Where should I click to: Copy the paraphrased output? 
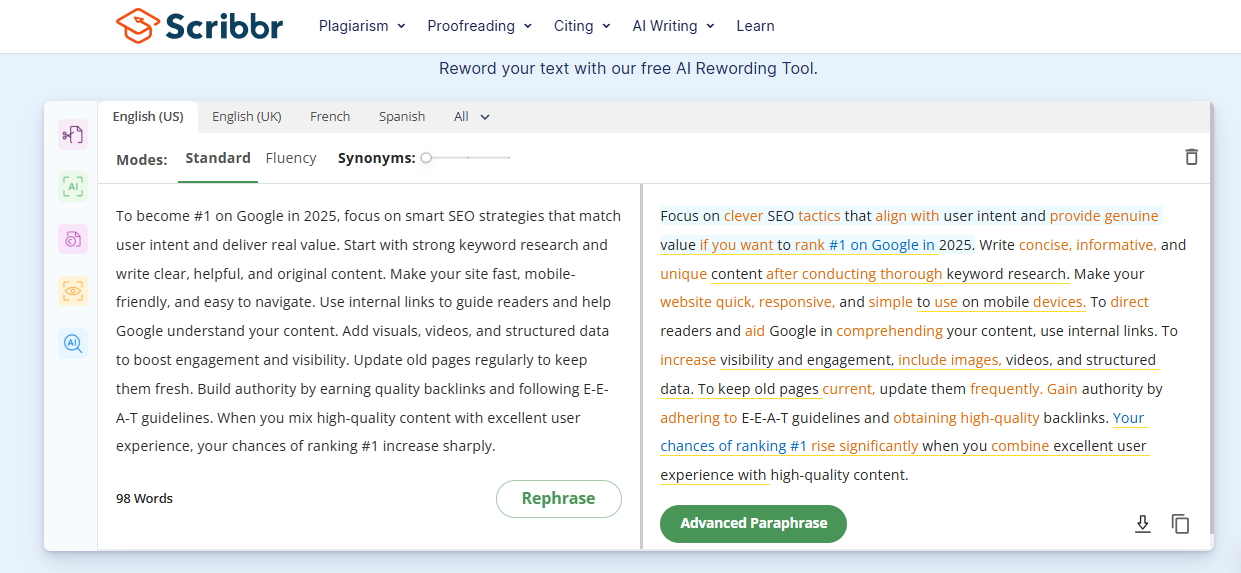[x=1181, y=524]
